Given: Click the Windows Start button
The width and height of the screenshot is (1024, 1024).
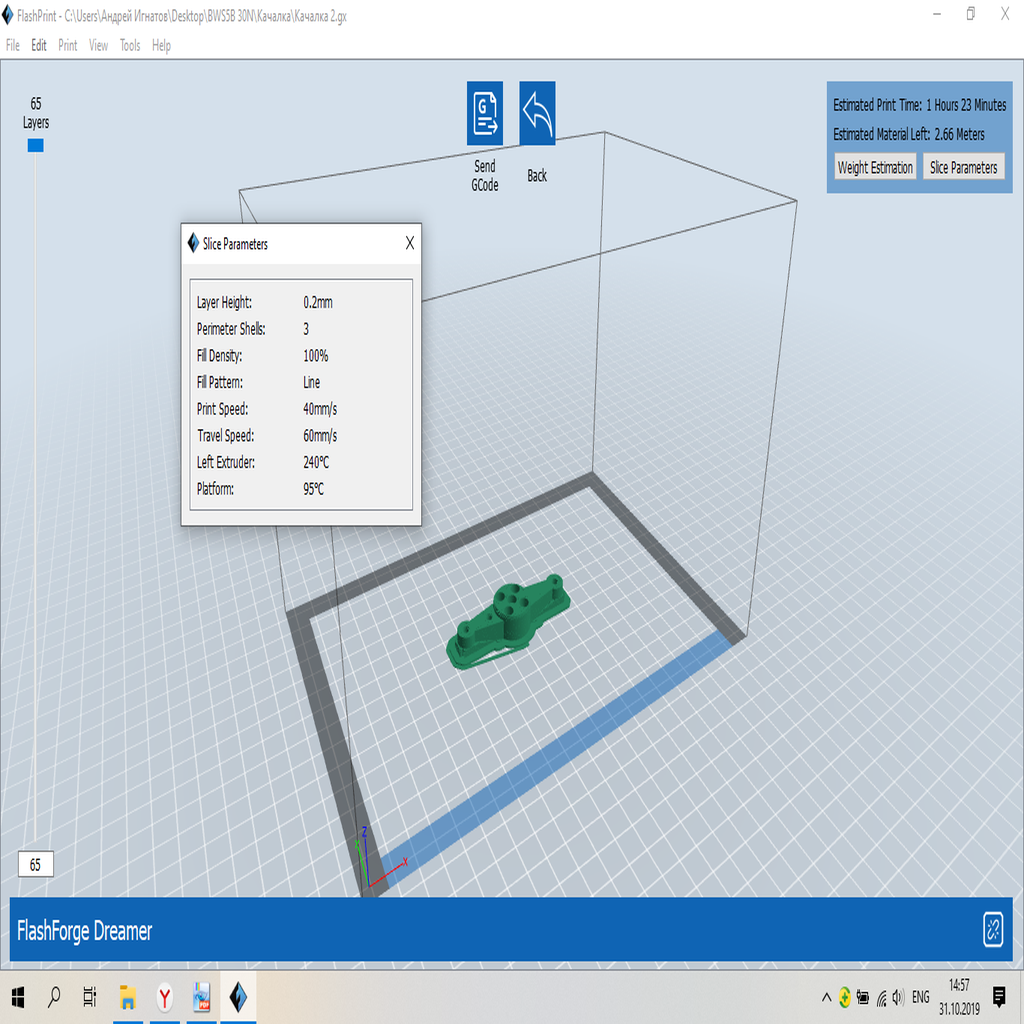Looking at the screenshot, I should 20,997.
